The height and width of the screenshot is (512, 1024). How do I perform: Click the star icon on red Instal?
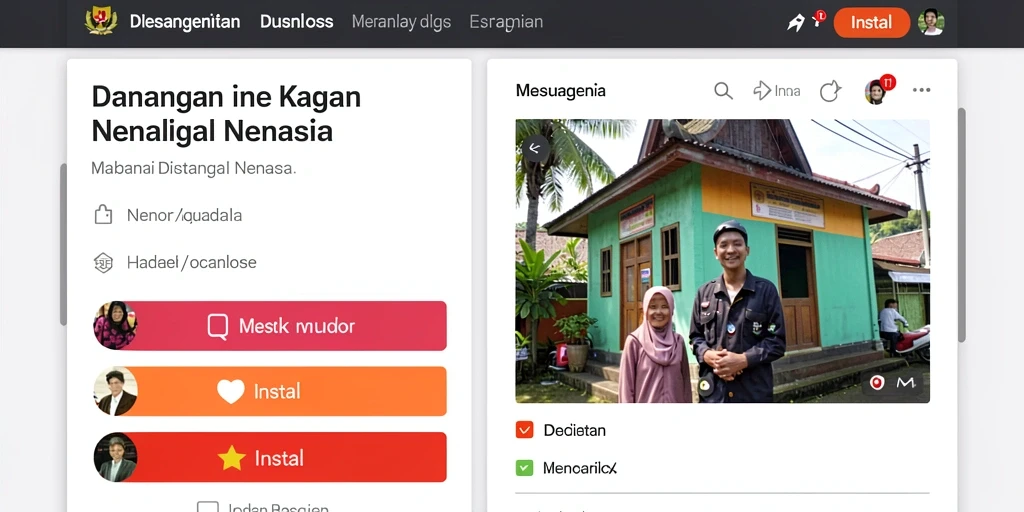tap(231, 458)
